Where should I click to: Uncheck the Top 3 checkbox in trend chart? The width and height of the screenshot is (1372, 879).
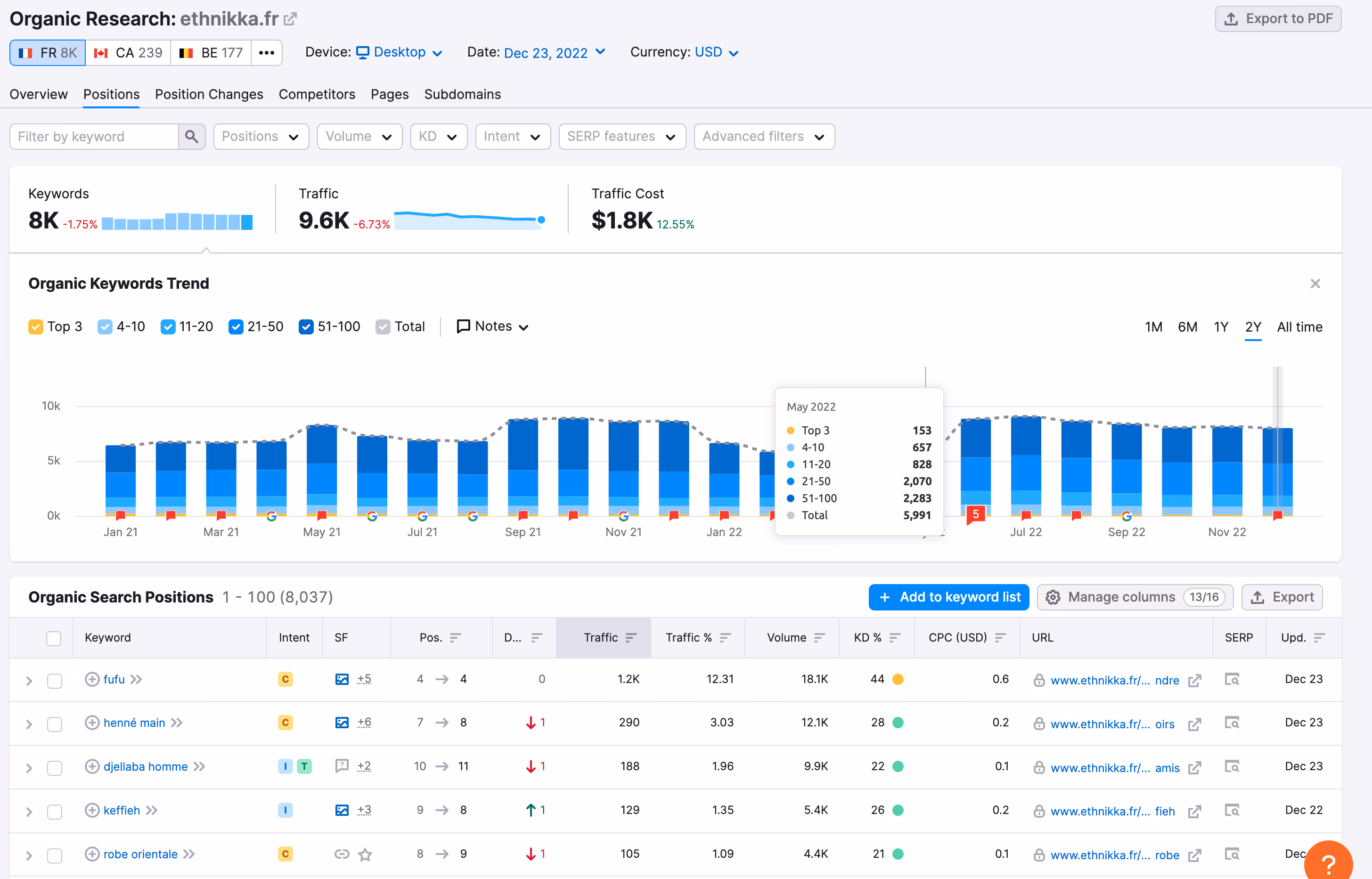(35, 326)
